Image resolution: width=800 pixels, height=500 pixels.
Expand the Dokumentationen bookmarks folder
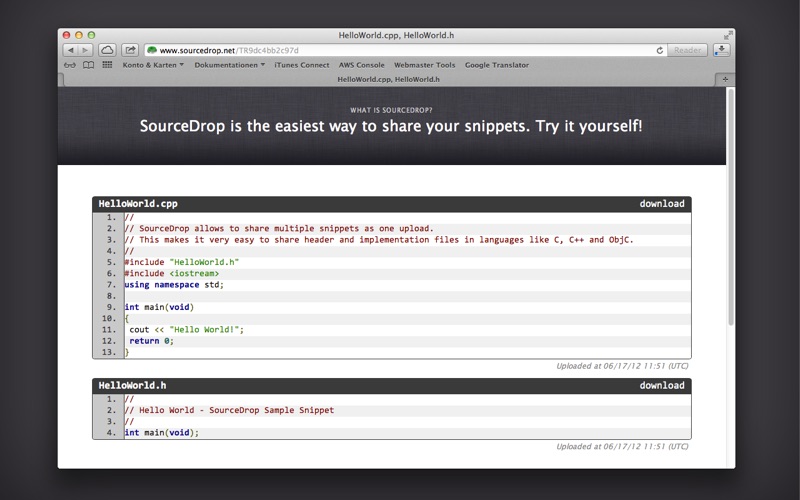click(229, 65)
